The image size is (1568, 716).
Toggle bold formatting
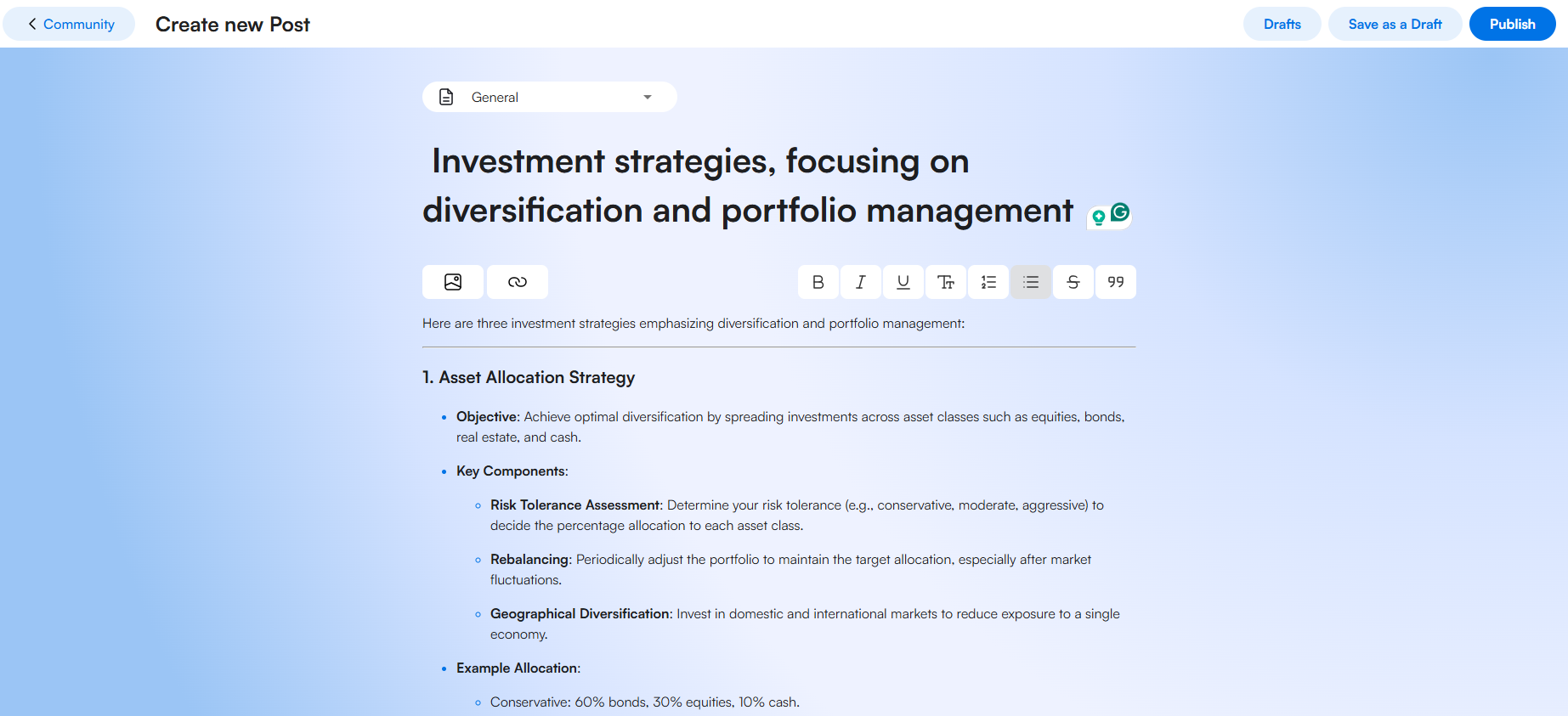(818, 282)
